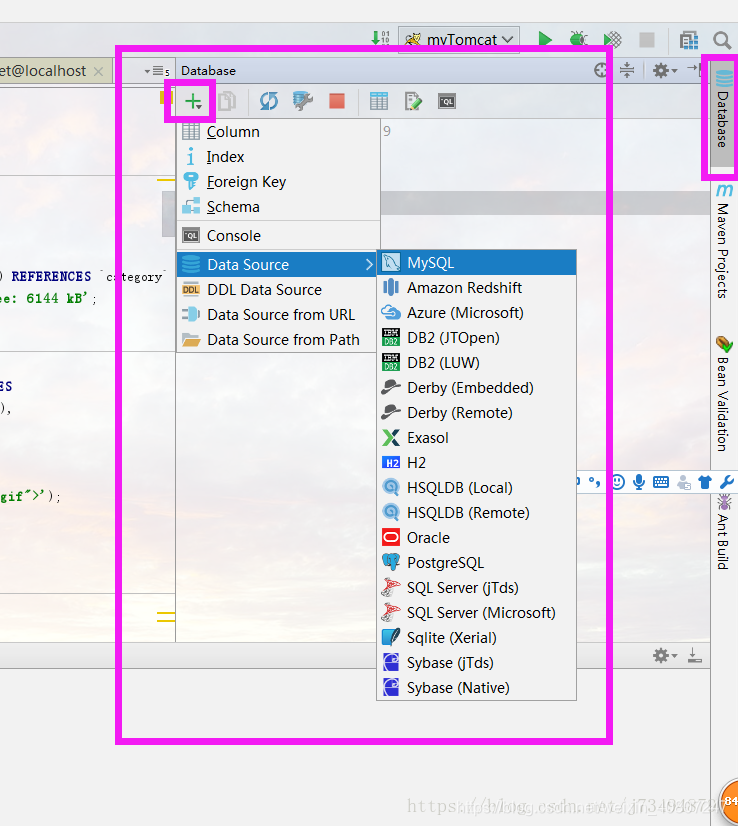The width and height of the screenshot is (738, 826).
Task: Click the Edit Source pencil icon
Action: pos(413,101)
